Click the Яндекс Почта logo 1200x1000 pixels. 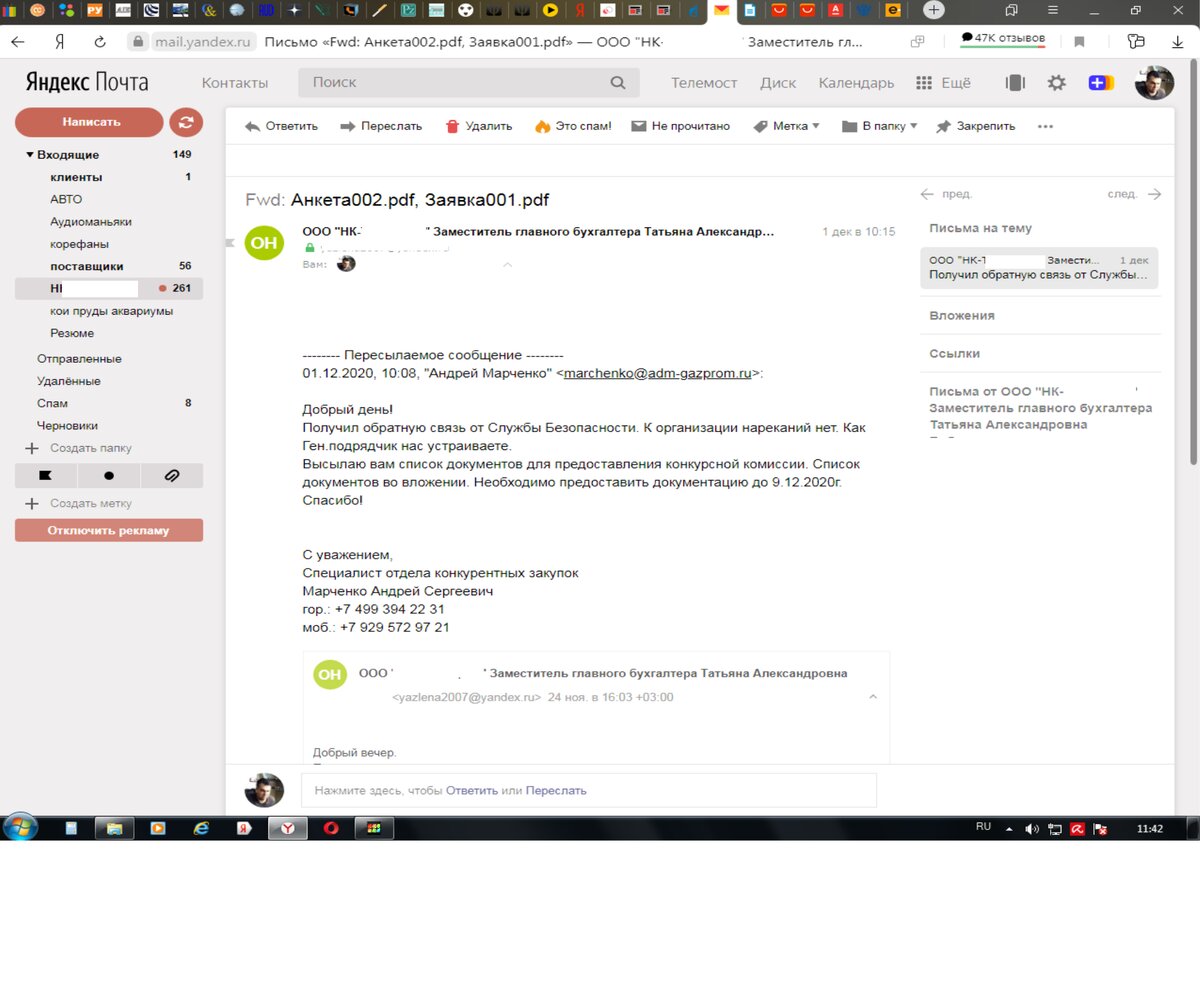click(x=86, y=82)
